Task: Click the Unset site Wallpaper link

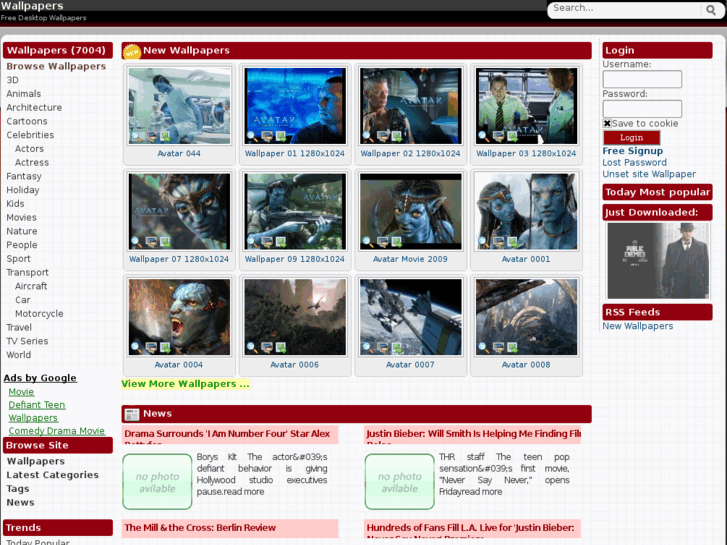Action: [x=649, y=174]
